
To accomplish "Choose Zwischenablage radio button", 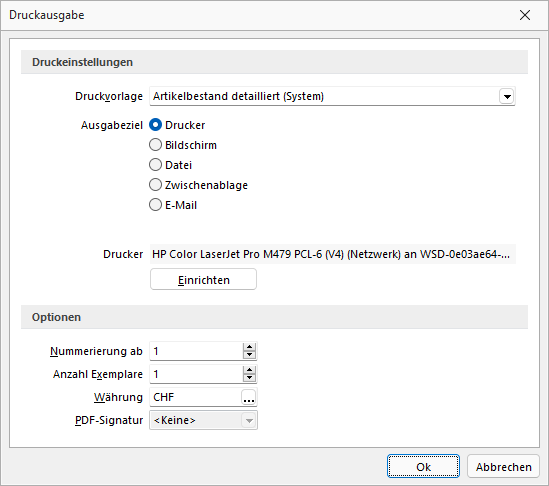I will tap(155, 185).
